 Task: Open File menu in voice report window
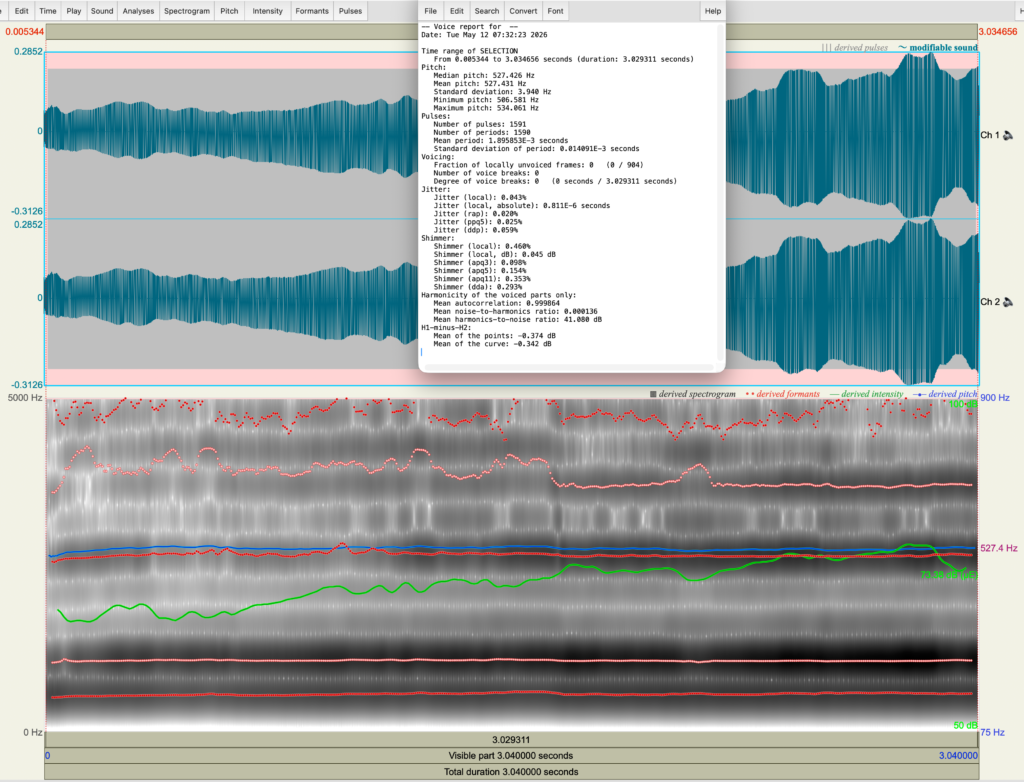(x=430, y=10)
